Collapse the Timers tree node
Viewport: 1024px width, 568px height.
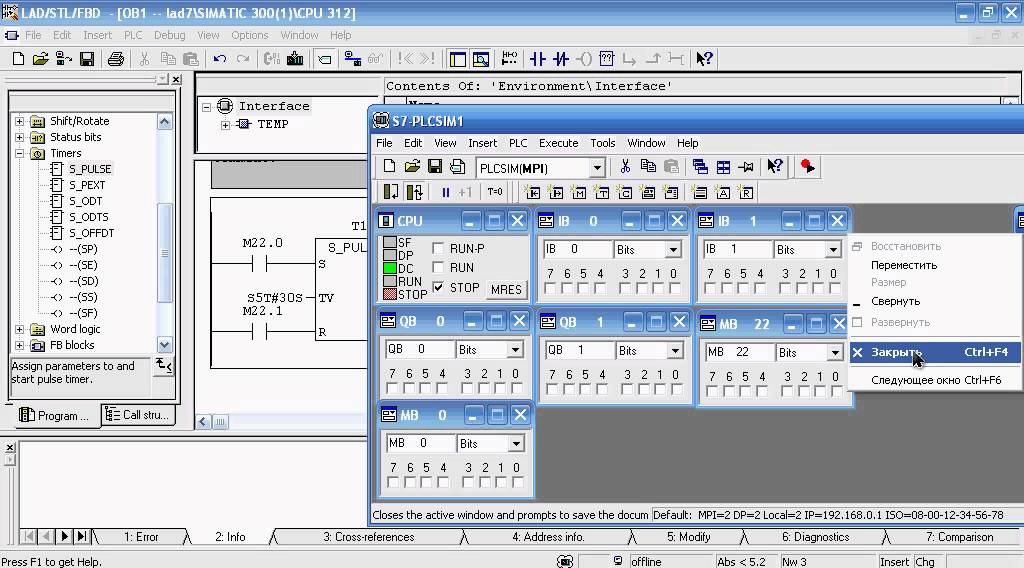point(19,153)
